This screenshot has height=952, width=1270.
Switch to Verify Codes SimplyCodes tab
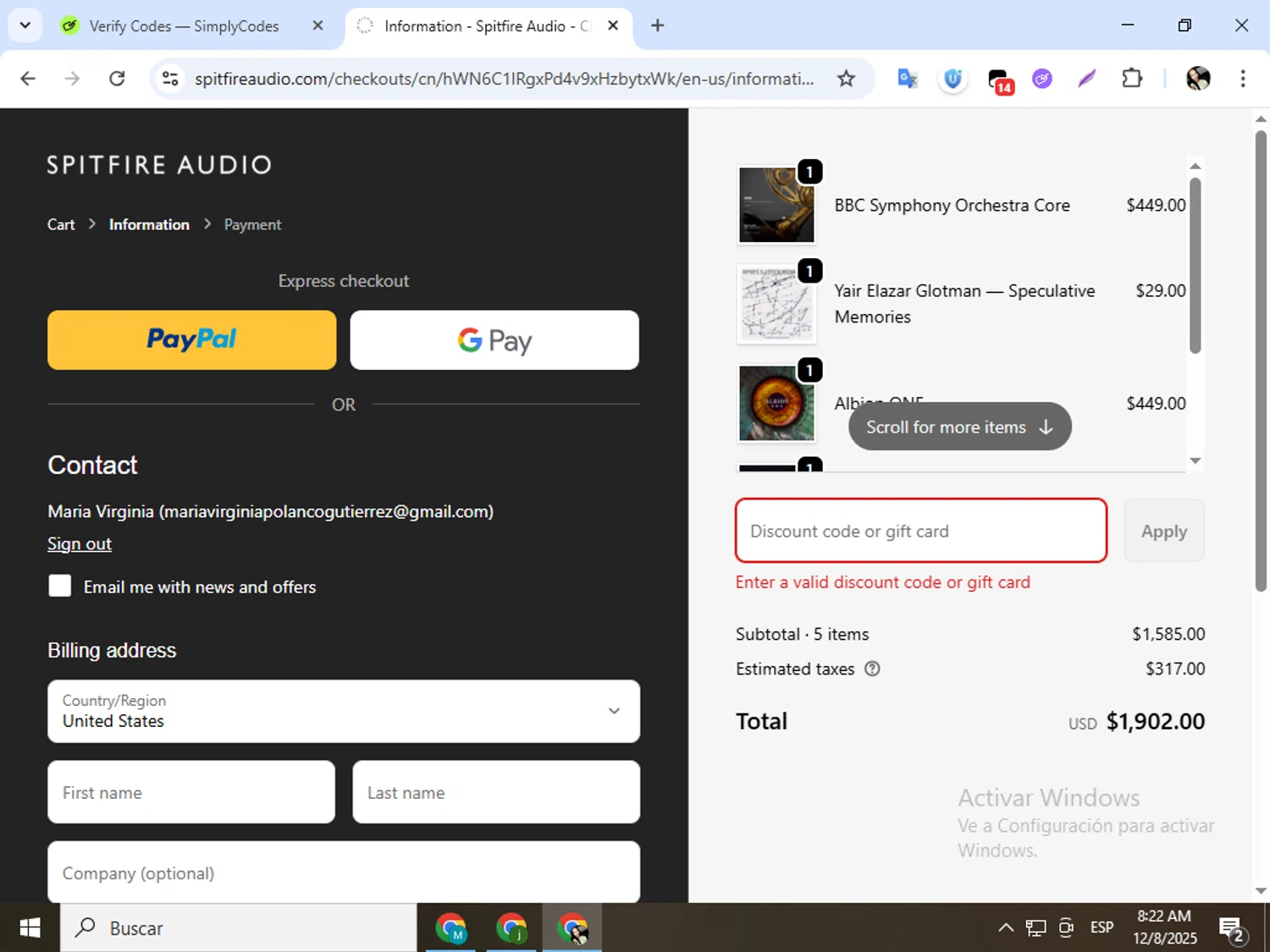184,26
